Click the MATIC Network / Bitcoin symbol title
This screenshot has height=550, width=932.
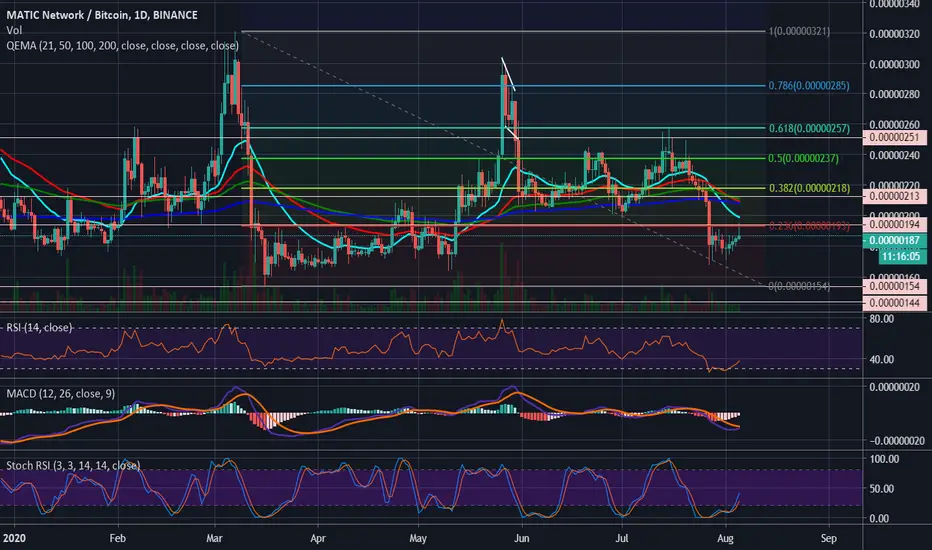102,15
